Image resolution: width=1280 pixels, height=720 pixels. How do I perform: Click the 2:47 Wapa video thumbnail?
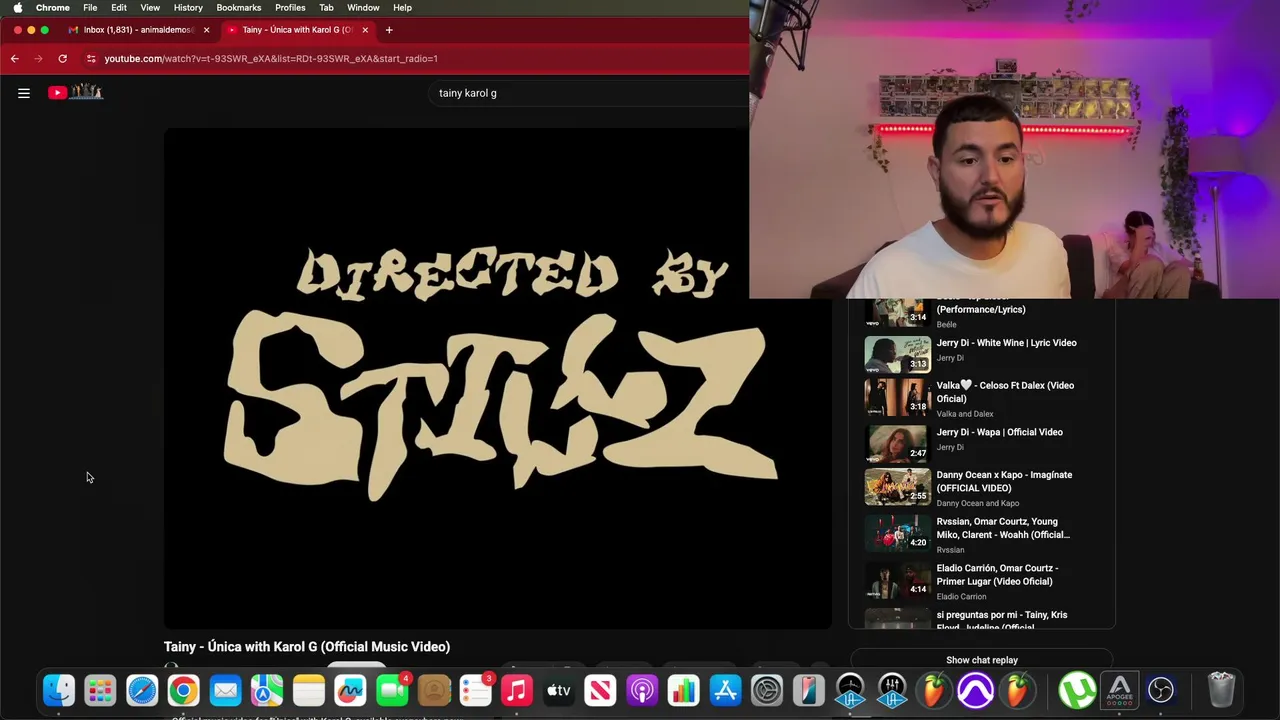point(897,443)
